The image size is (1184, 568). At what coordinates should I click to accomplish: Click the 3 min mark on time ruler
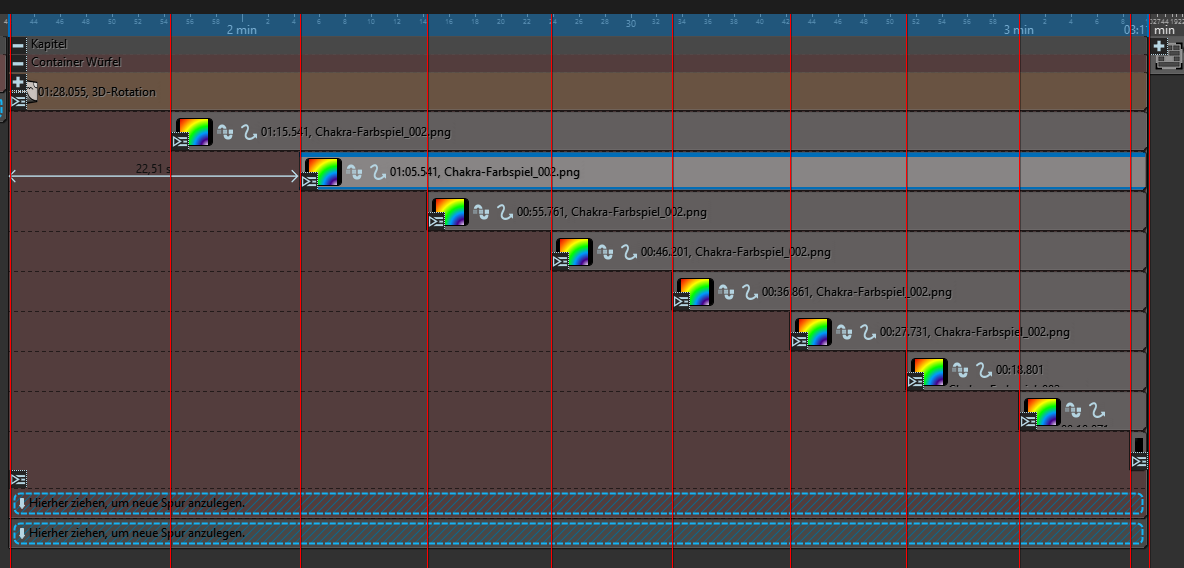click(x=1018, y=30)
